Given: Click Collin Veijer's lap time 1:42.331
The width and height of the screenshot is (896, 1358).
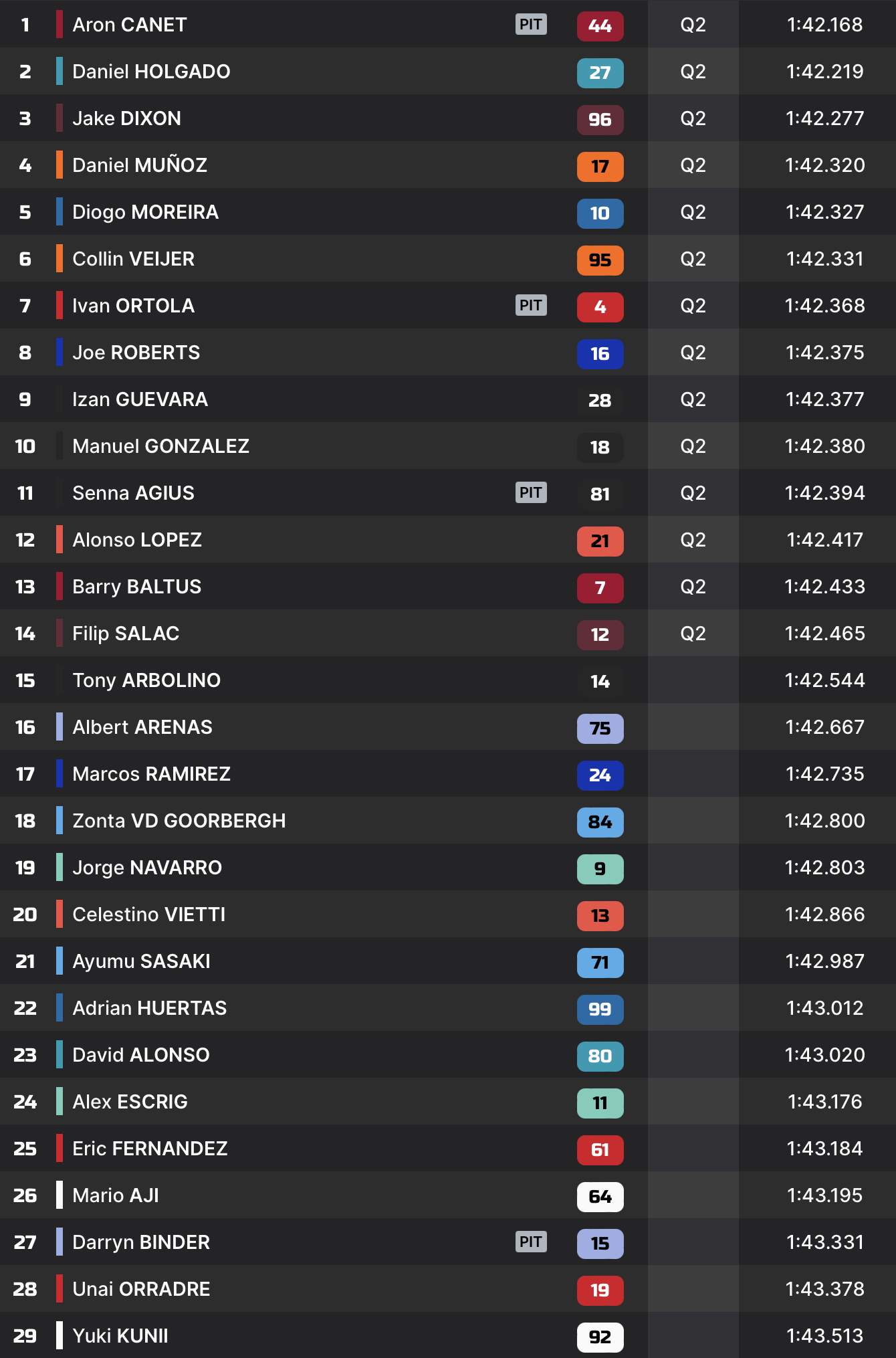Looking at the screenshot, I should pyautogui.click(x=824, y=259).
